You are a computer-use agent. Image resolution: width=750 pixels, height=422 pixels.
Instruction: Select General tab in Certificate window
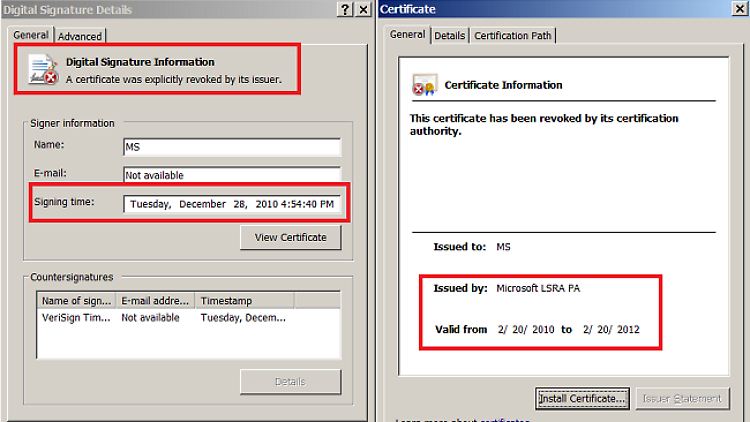(x=407, y=34)
